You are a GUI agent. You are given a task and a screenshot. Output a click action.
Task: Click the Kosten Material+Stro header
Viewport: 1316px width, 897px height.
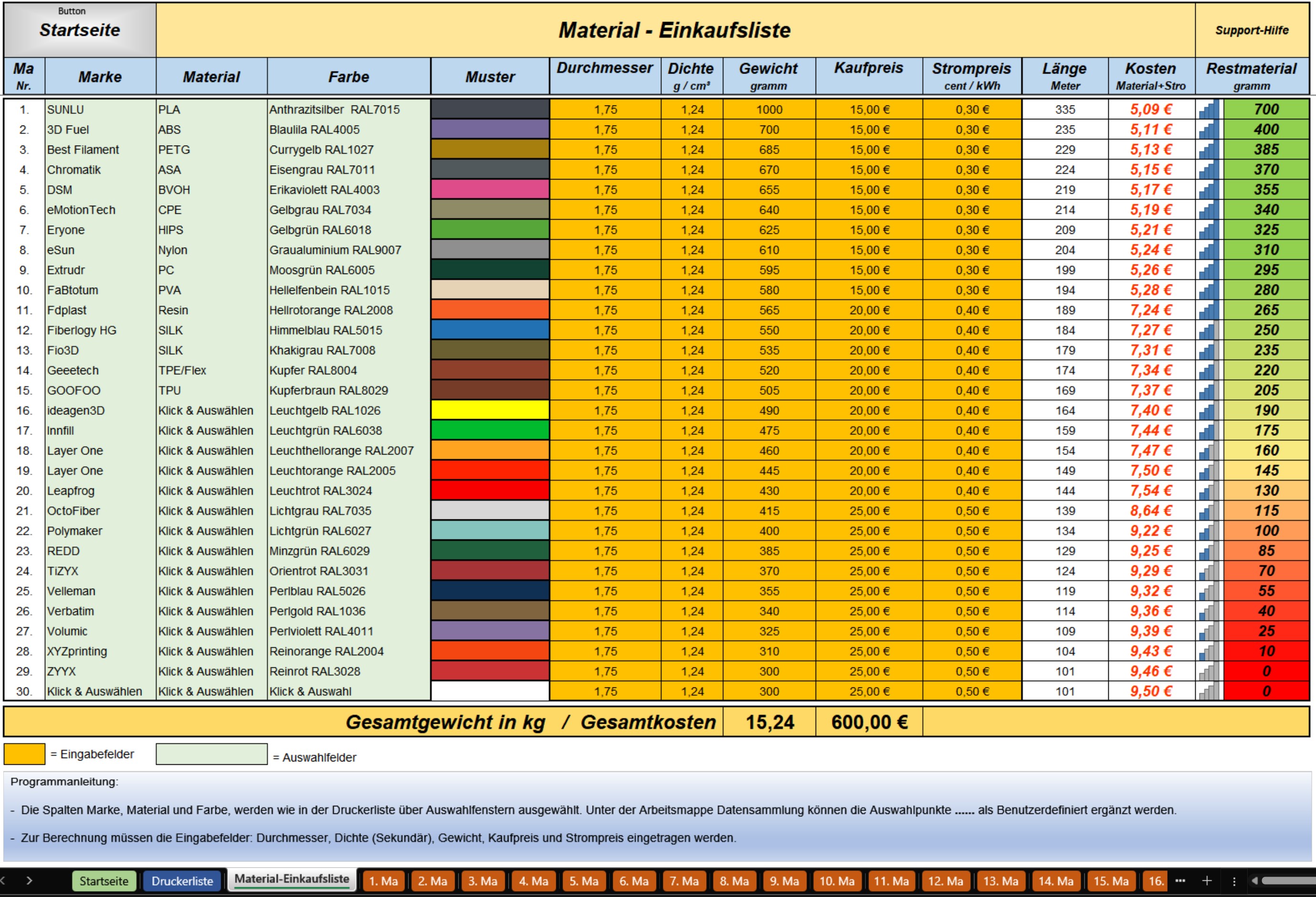click(x=1151, y=76)
